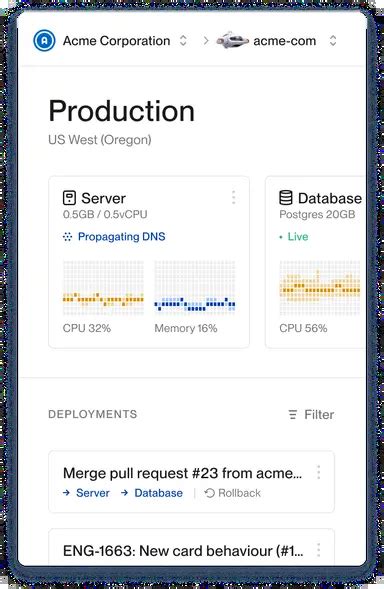The image size is (384, 589).
Task: Click the Rollback circular arrow icon
Action: point(209,493)
